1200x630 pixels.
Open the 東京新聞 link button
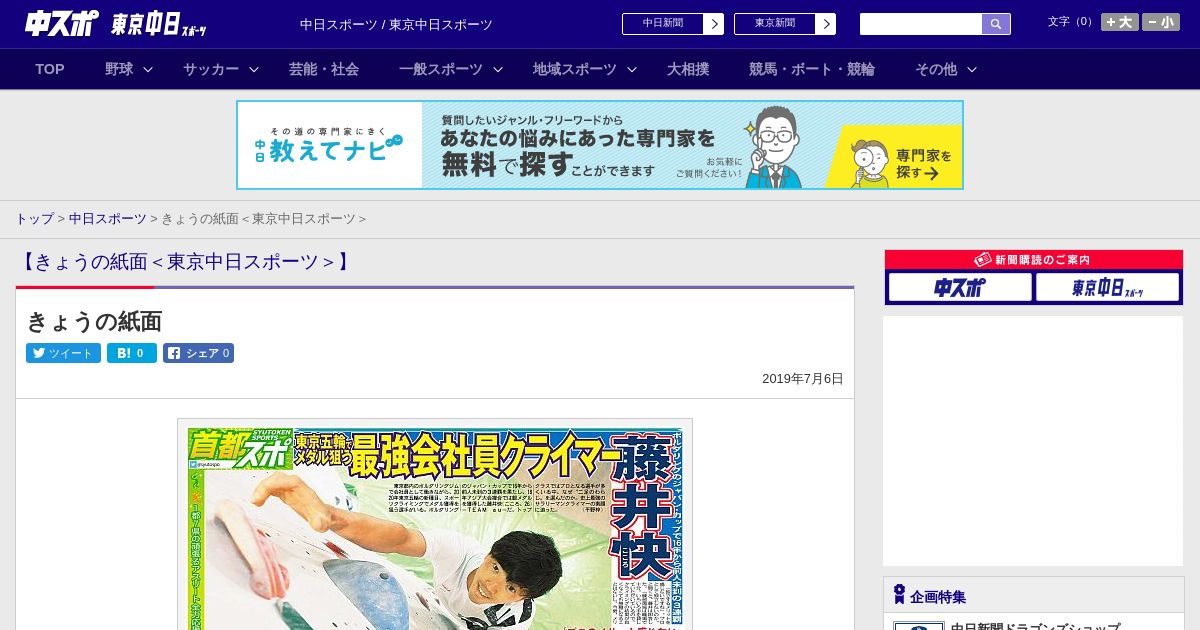tap(774, 24)
